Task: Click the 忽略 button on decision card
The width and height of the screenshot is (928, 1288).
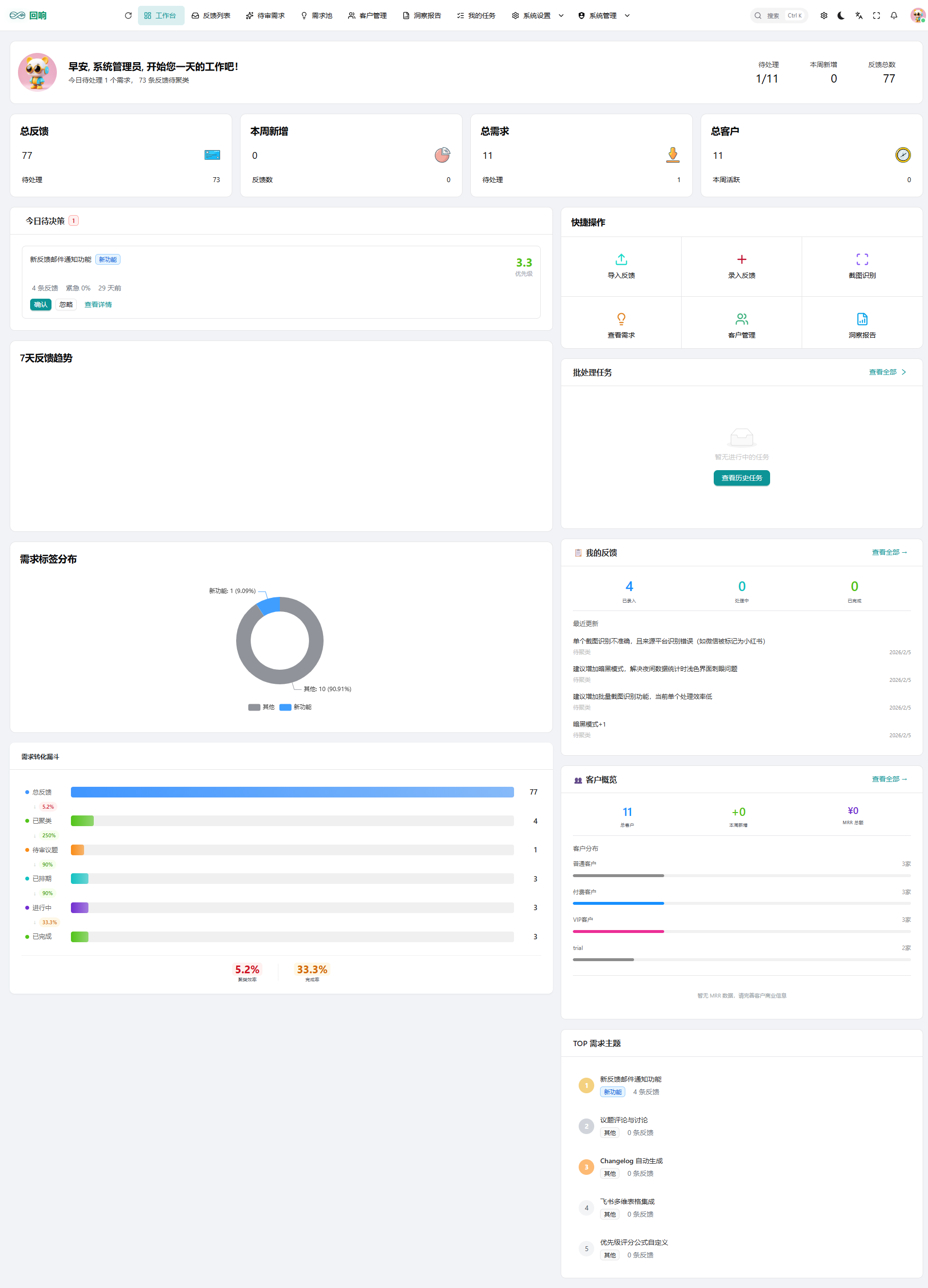Action: tap(66, 305)
